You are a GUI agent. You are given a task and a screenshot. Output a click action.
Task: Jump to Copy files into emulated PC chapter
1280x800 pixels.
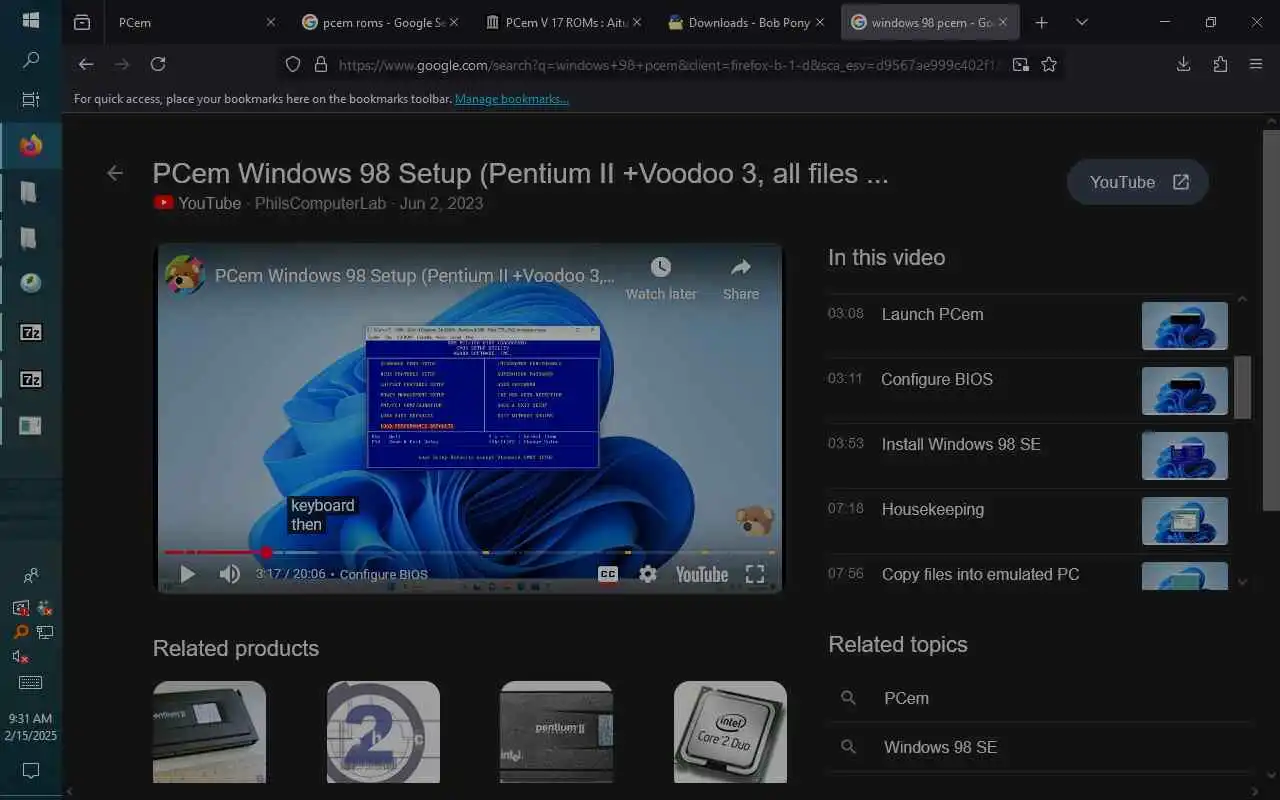[x=1028, y=576]
